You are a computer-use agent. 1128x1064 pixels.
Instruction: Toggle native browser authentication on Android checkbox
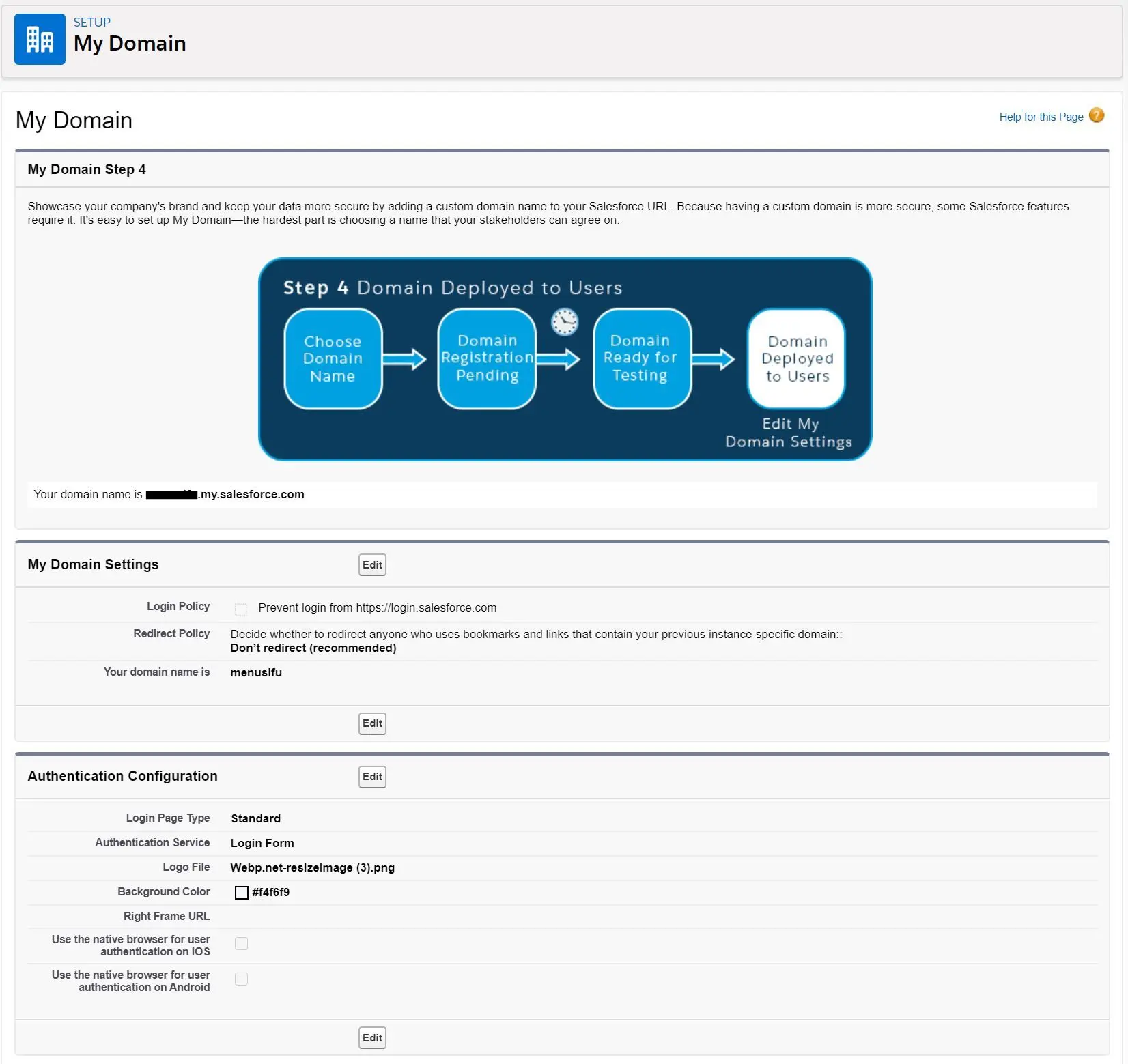pos(241,979)
